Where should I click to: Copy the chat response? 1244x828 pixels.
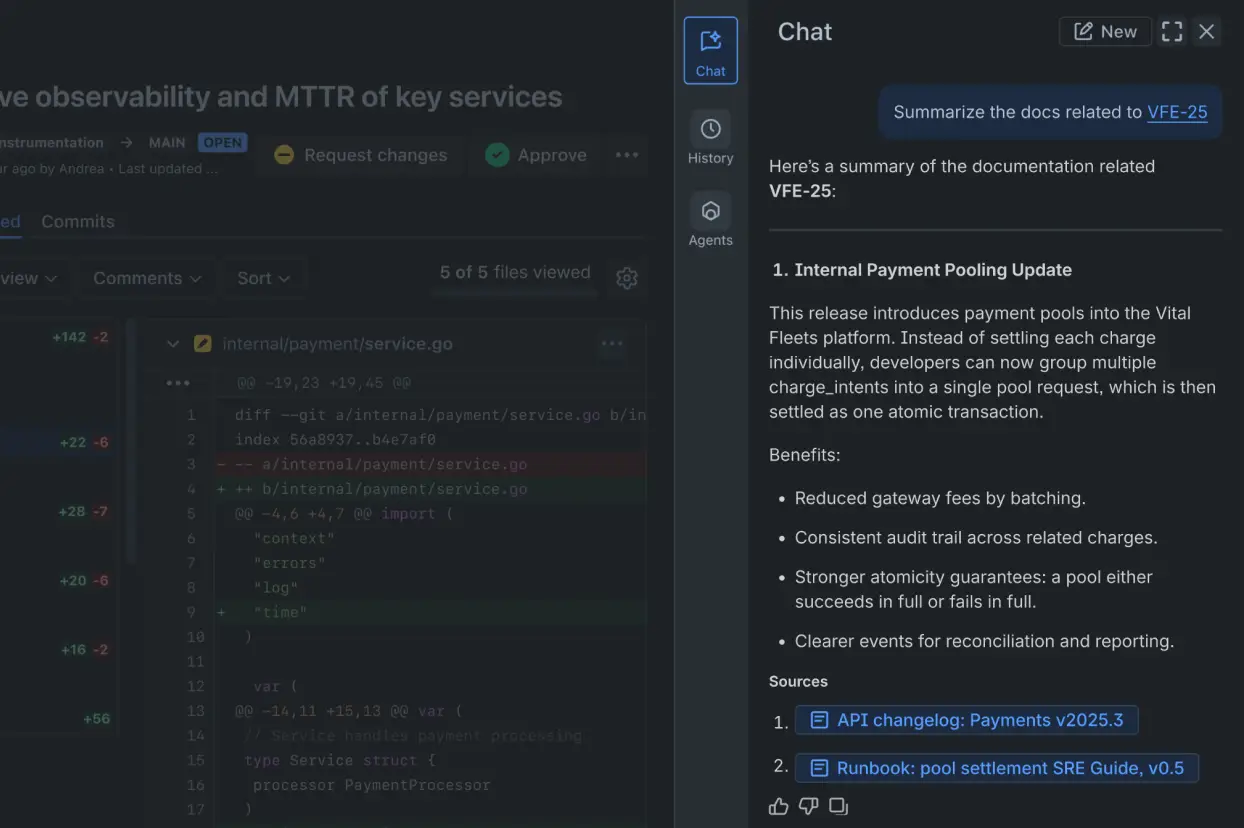(839, 806)
